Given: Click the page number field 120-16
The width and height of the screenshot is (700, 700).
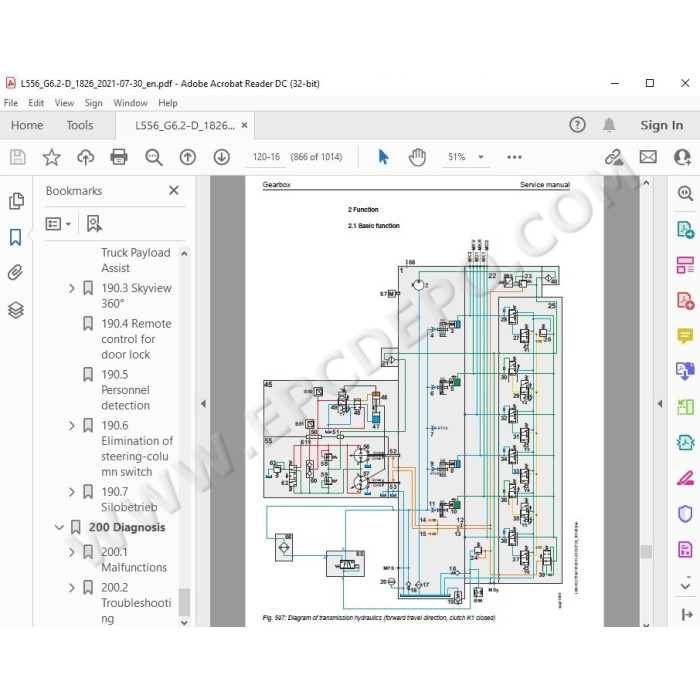Looking at the screenshot, I should coord(266,157).
